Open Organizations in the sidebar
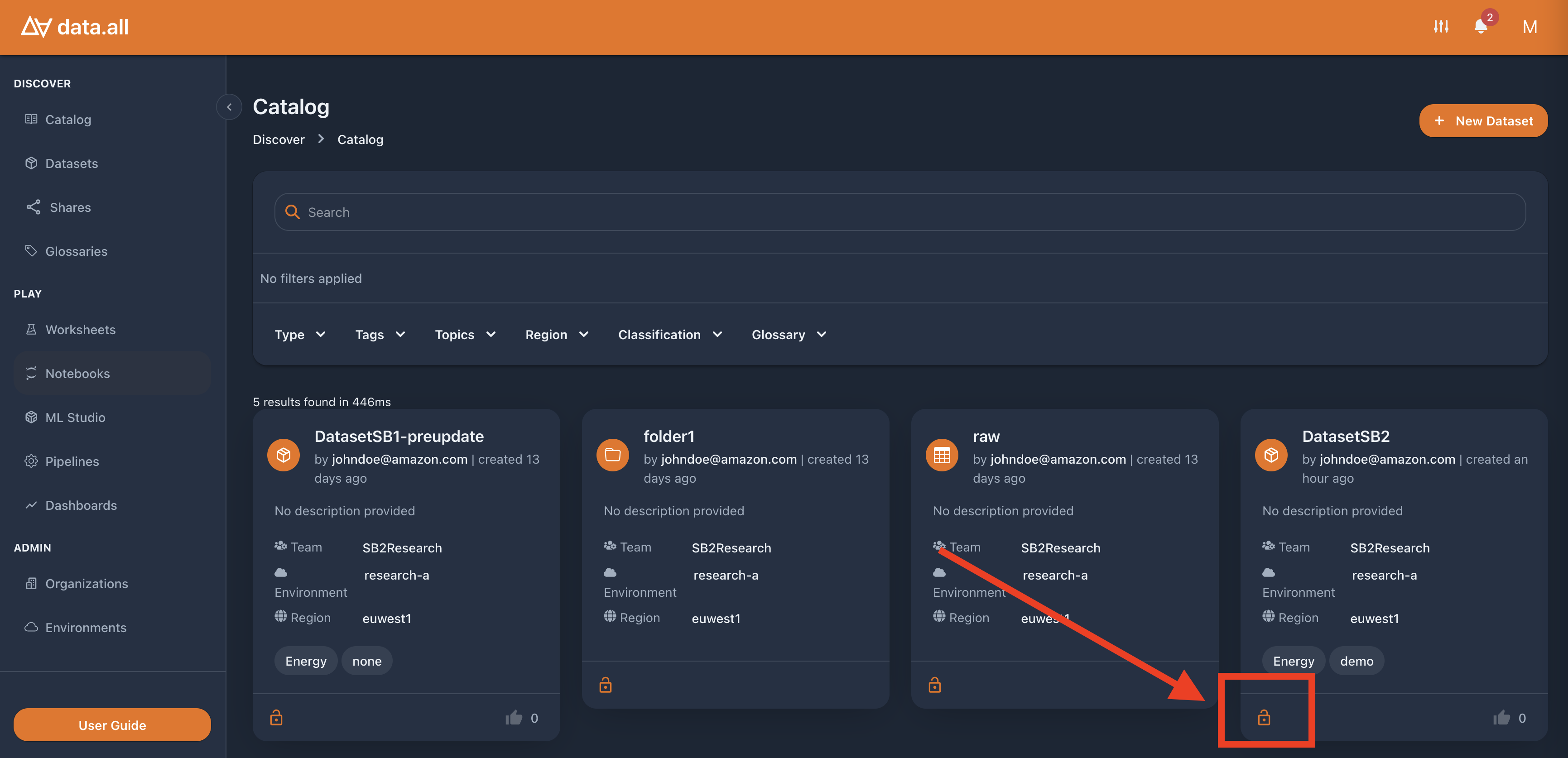The width and height of the screenshot is (1568, 758). [113, 583]
